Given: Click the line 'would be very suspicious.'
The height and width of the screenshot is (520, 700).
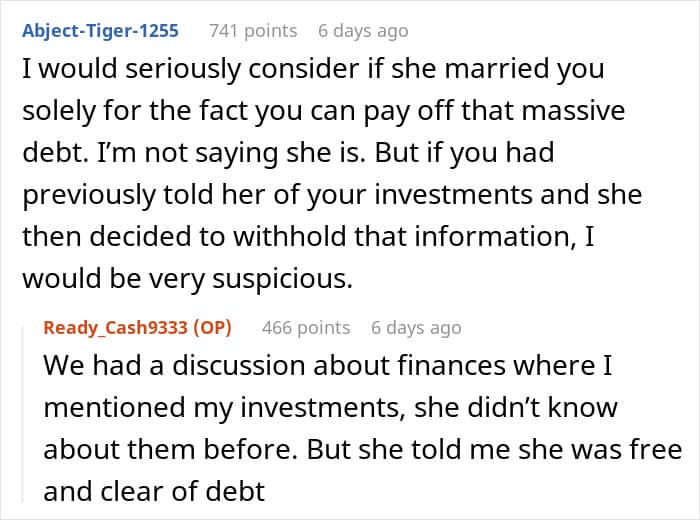Looking at the screenshot, I should pyautogui.click(x=188, y=279).
